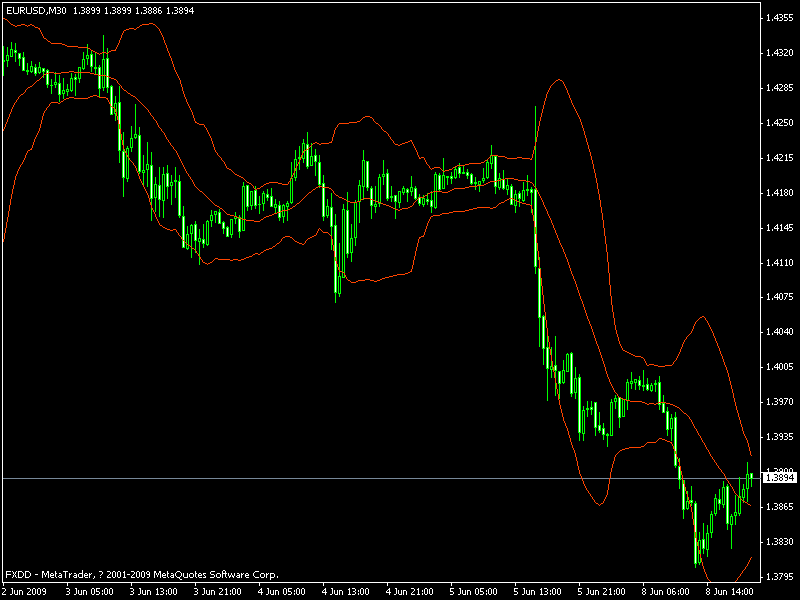Image resolution: width=800 pixels, height=600 pixels.
Task: Click the 3 Jun 05:00 time label
Action: point(89,592)
